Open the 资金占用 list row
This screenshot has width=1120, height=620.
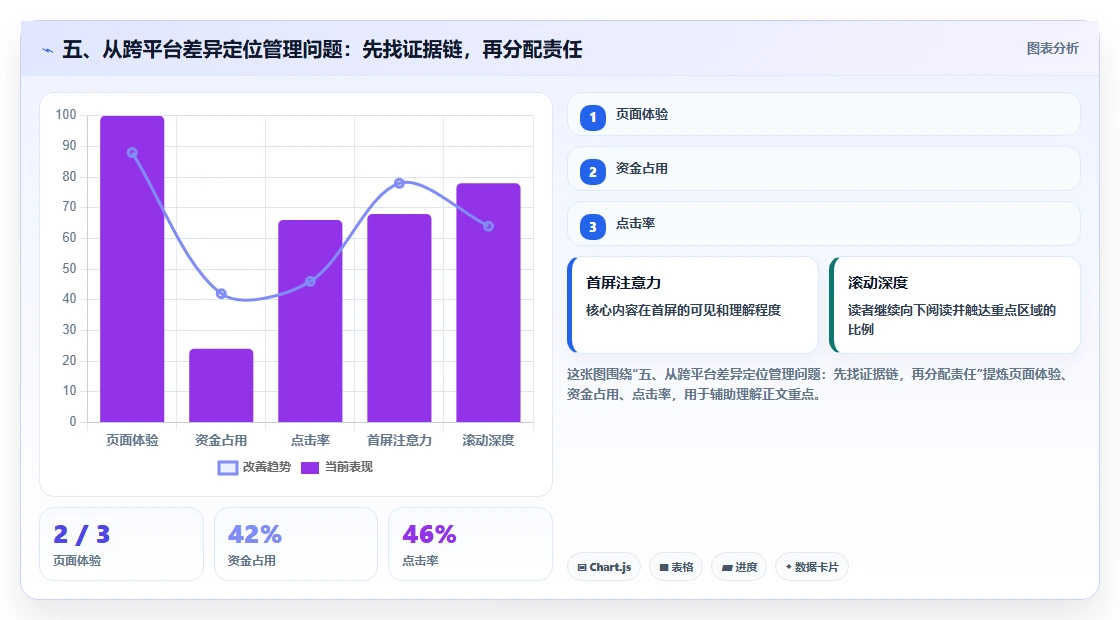point(824,169)
